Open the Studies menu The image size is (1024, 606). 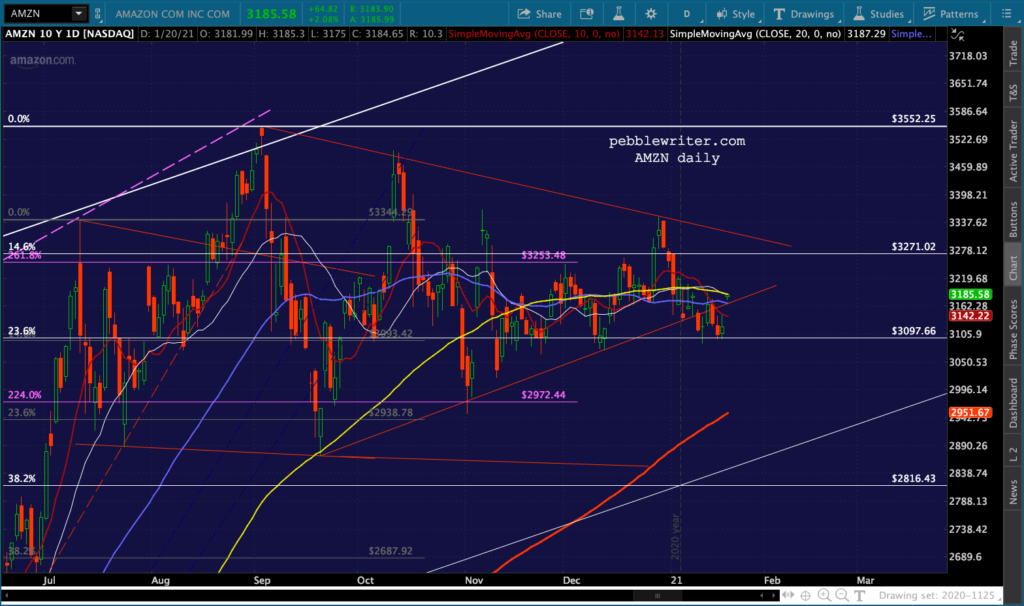pyautogui.click(x=878, y=14)
